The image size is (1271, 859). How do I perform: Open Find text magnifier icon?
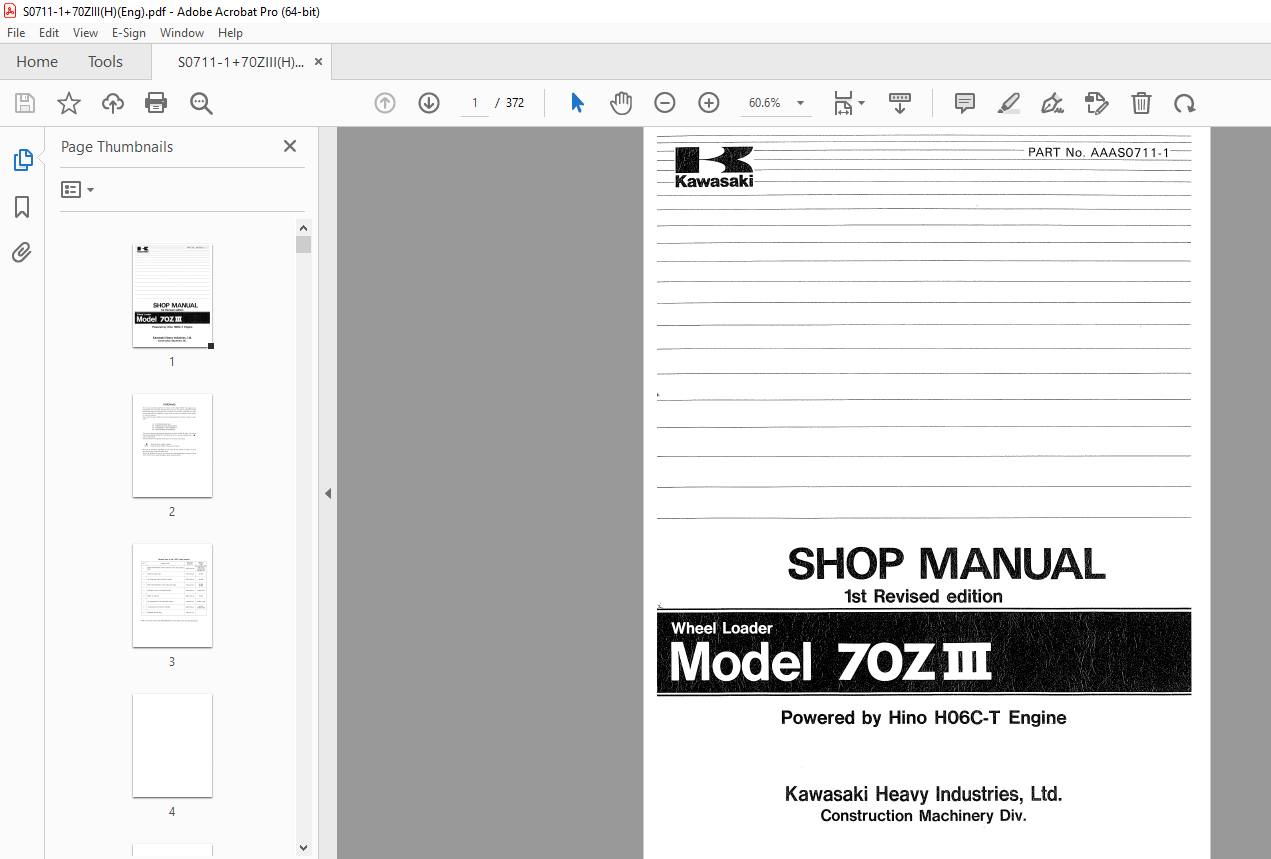[x=201, y=103]
